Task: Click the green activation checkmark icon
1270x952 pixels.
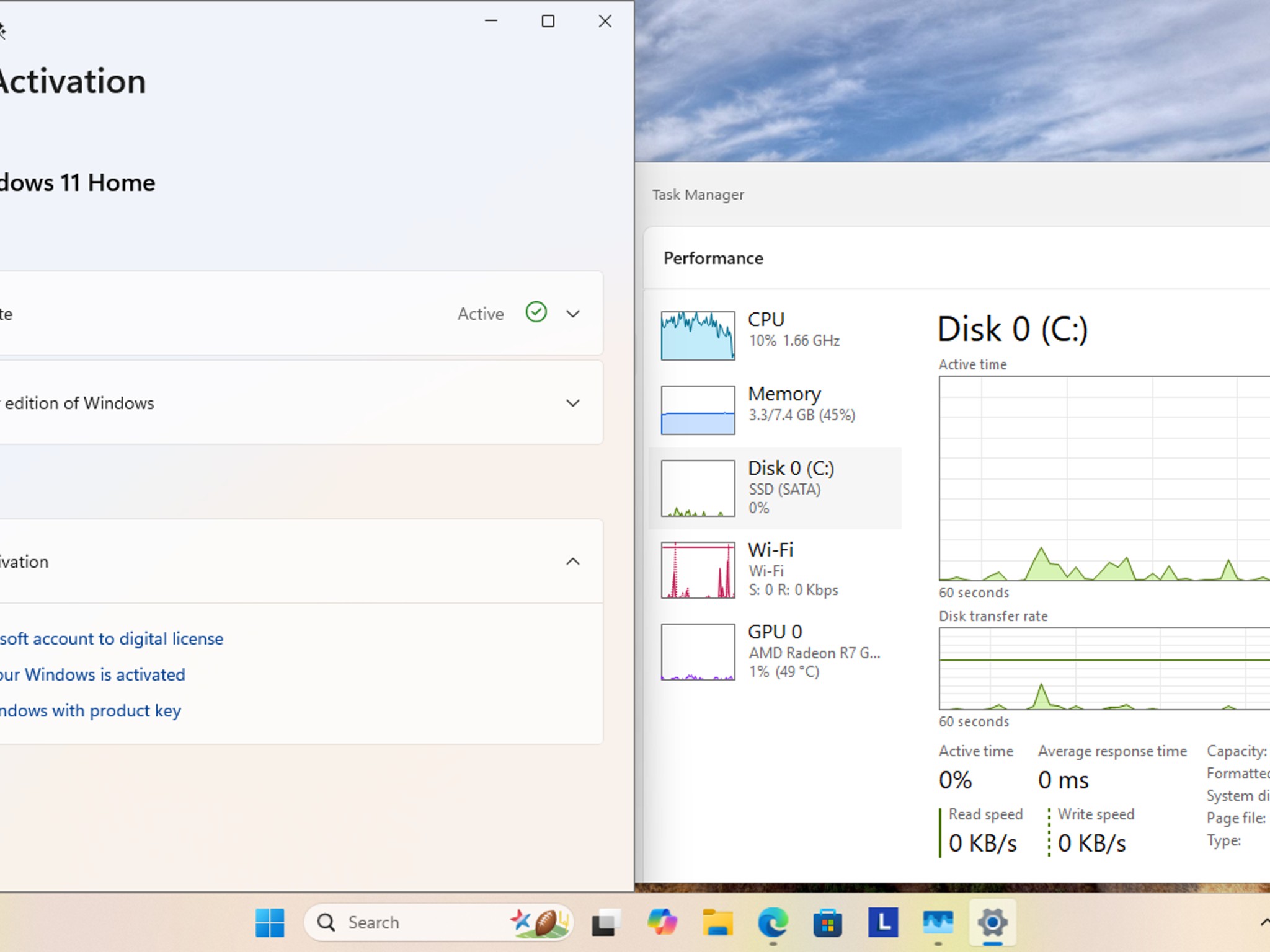Action: pyautogui.click(x=536, y=312)
